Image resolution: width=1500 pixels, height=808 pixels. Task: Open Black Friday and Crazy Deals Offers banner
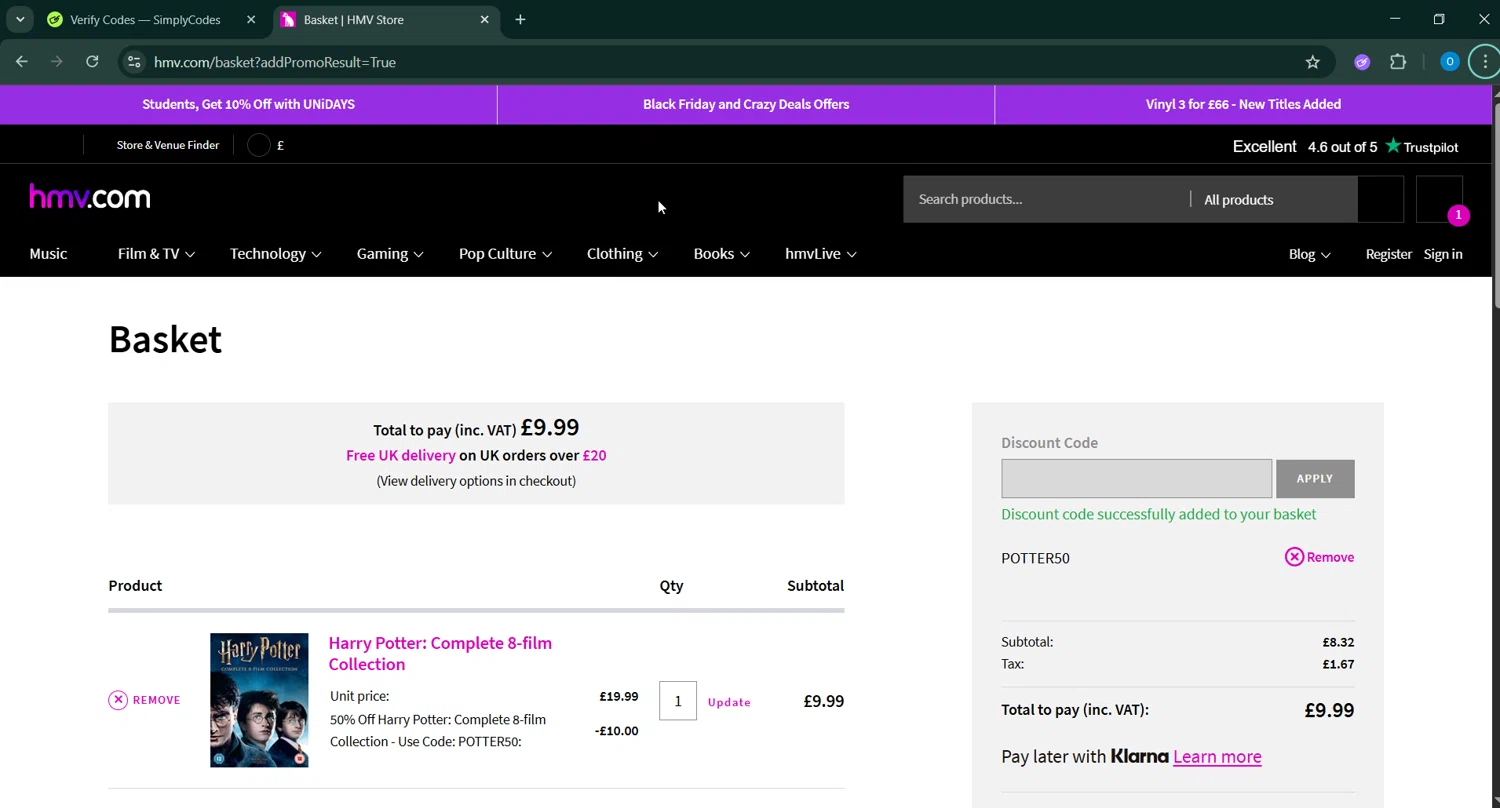pos(746,104)
